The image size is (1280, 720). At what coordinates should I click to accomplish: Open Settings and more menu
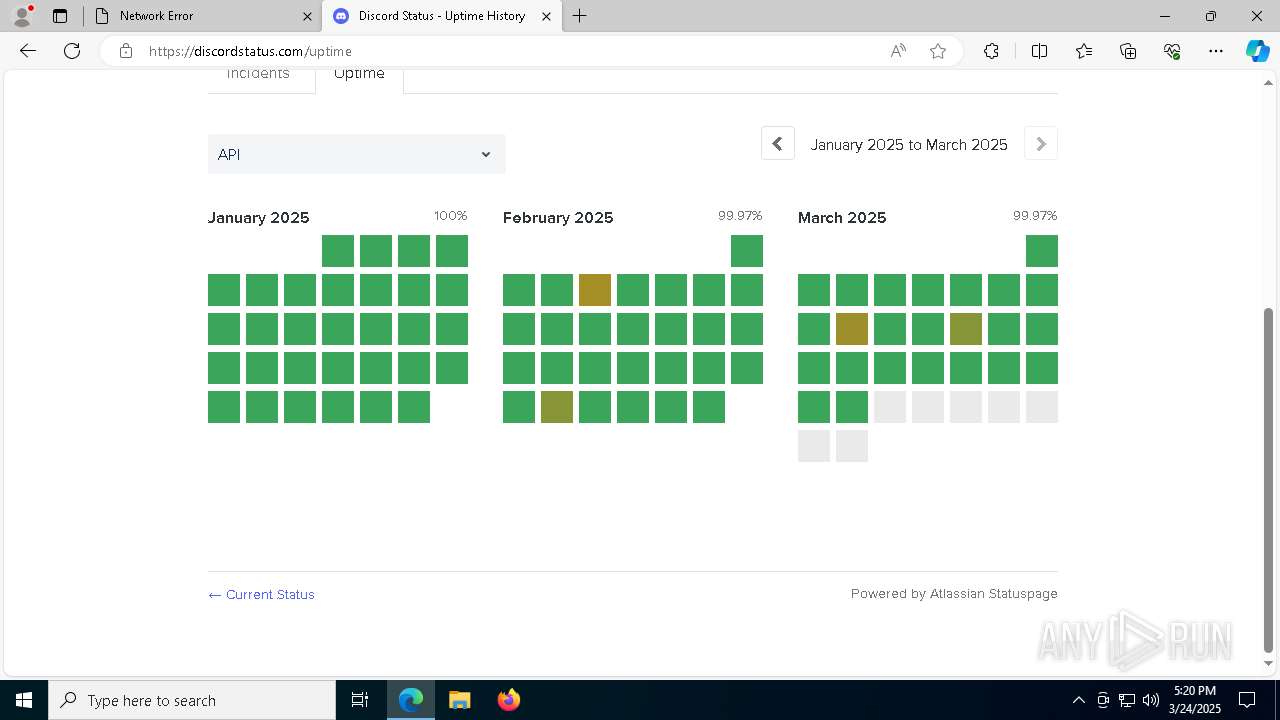1216,51
